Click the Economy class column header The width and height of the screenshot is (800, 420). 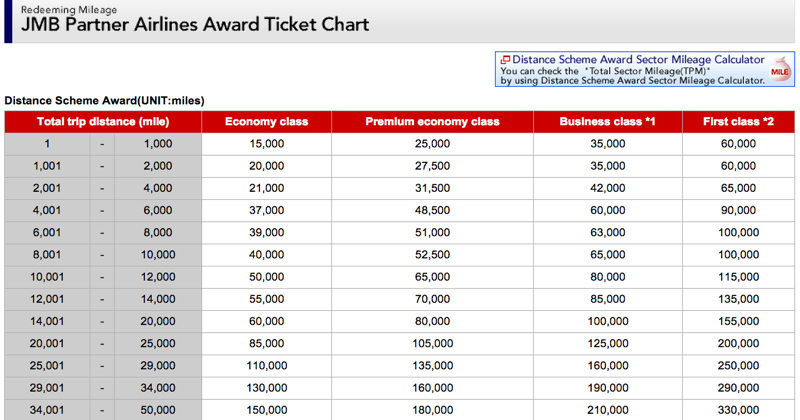pyautogui.click(x=266, y=122)
